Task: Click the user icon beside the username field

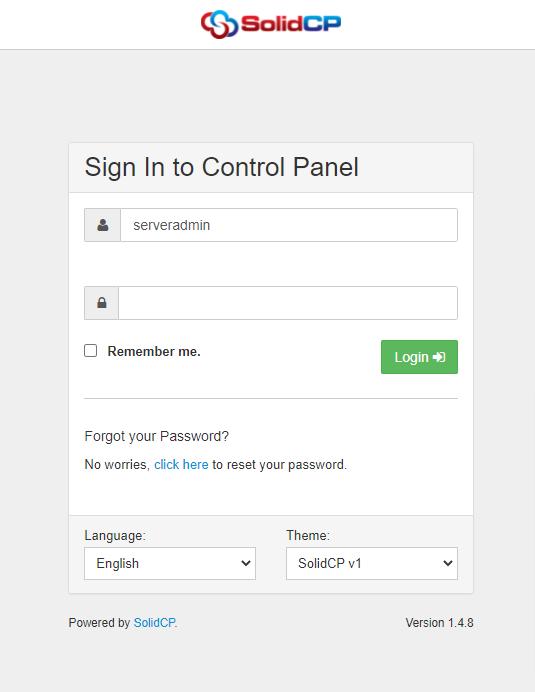Action: click(102, 225)
